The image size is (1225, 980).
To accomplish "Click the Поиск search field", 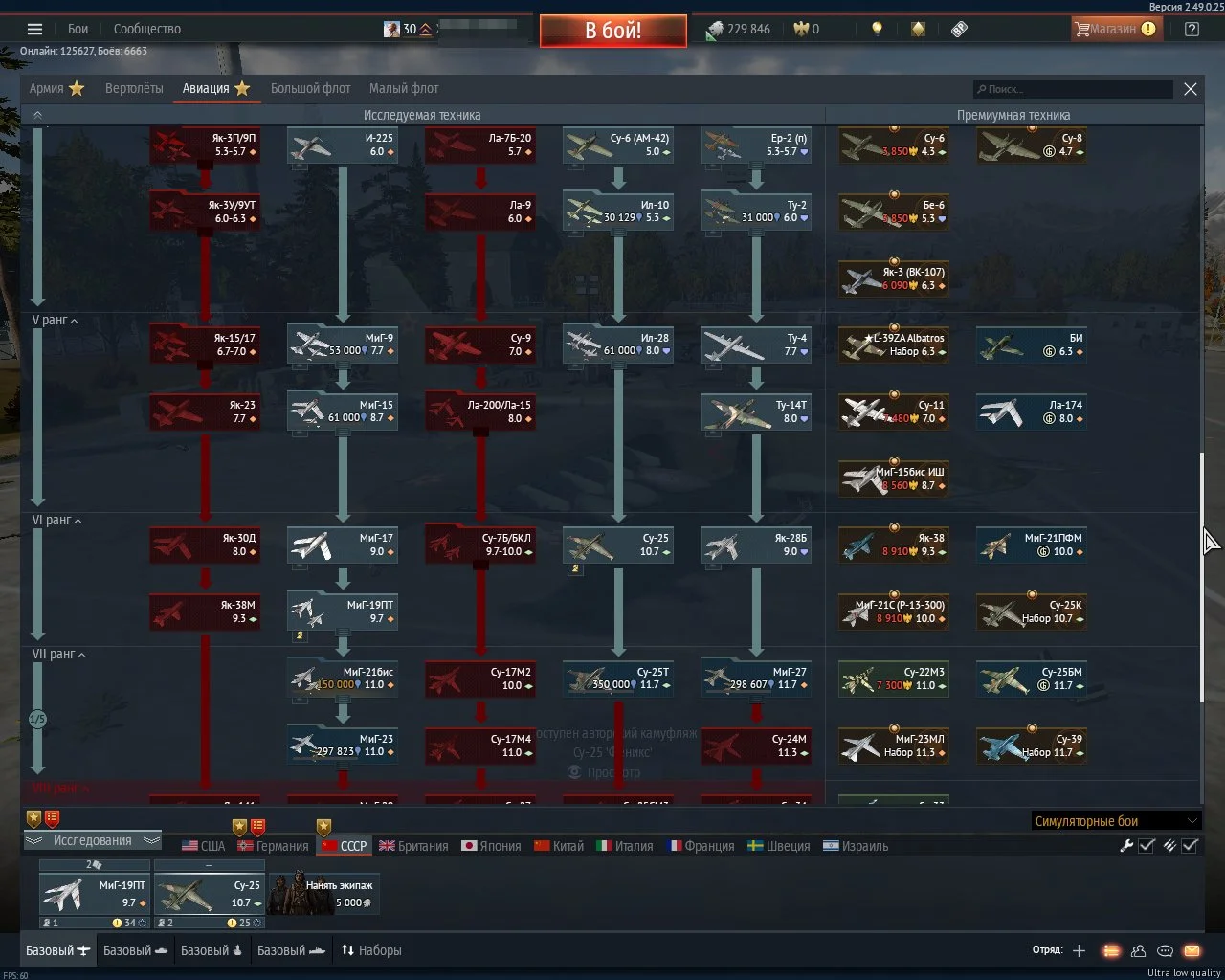I will click(1073, 89).
